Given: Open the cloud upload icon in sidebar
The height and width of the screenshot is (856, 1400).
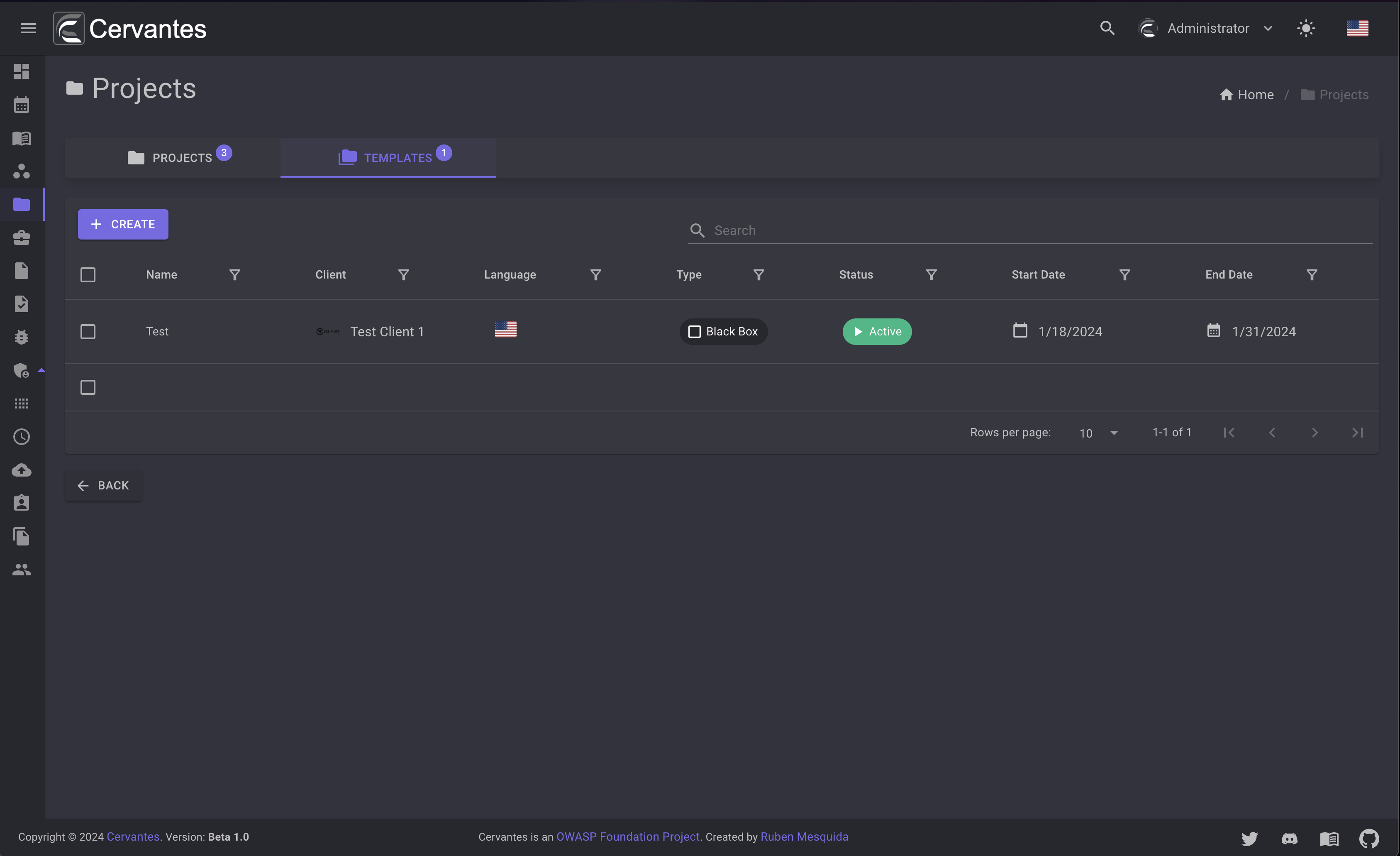Looking at the screenshot, I should [22, 470].
